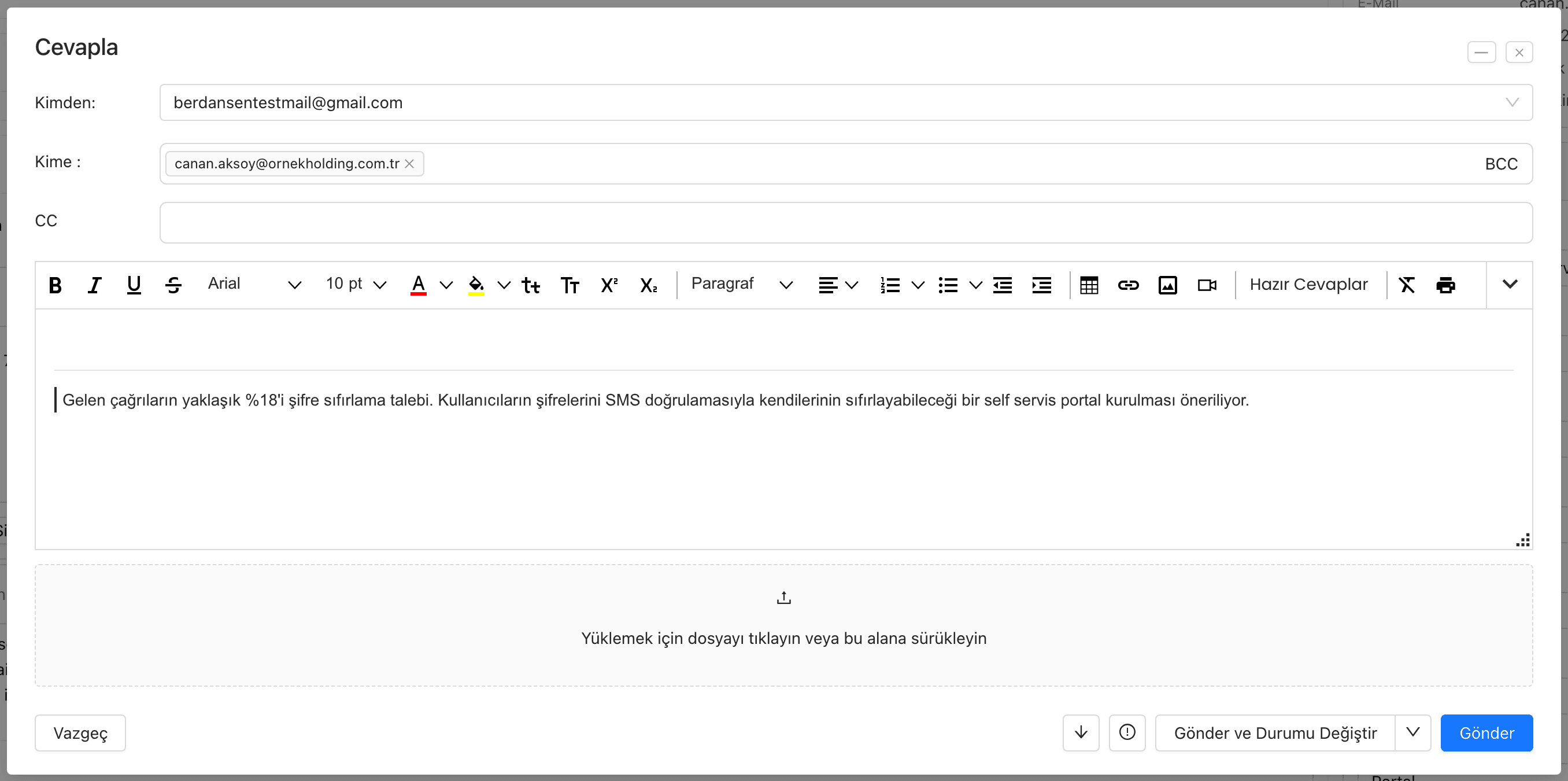
Task: Apply subscript formatting
Action: [x=649, y=285]
